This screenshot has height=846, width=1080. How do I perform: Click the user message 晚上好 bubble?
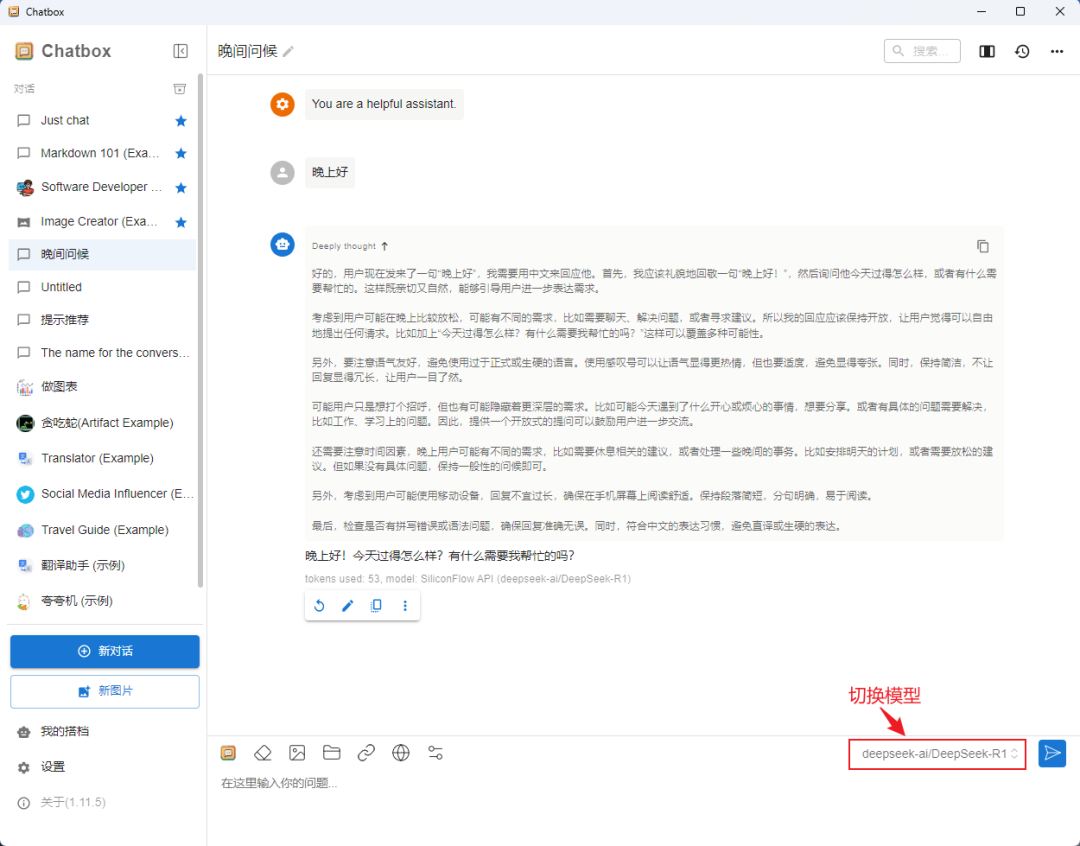pos(330,172)
